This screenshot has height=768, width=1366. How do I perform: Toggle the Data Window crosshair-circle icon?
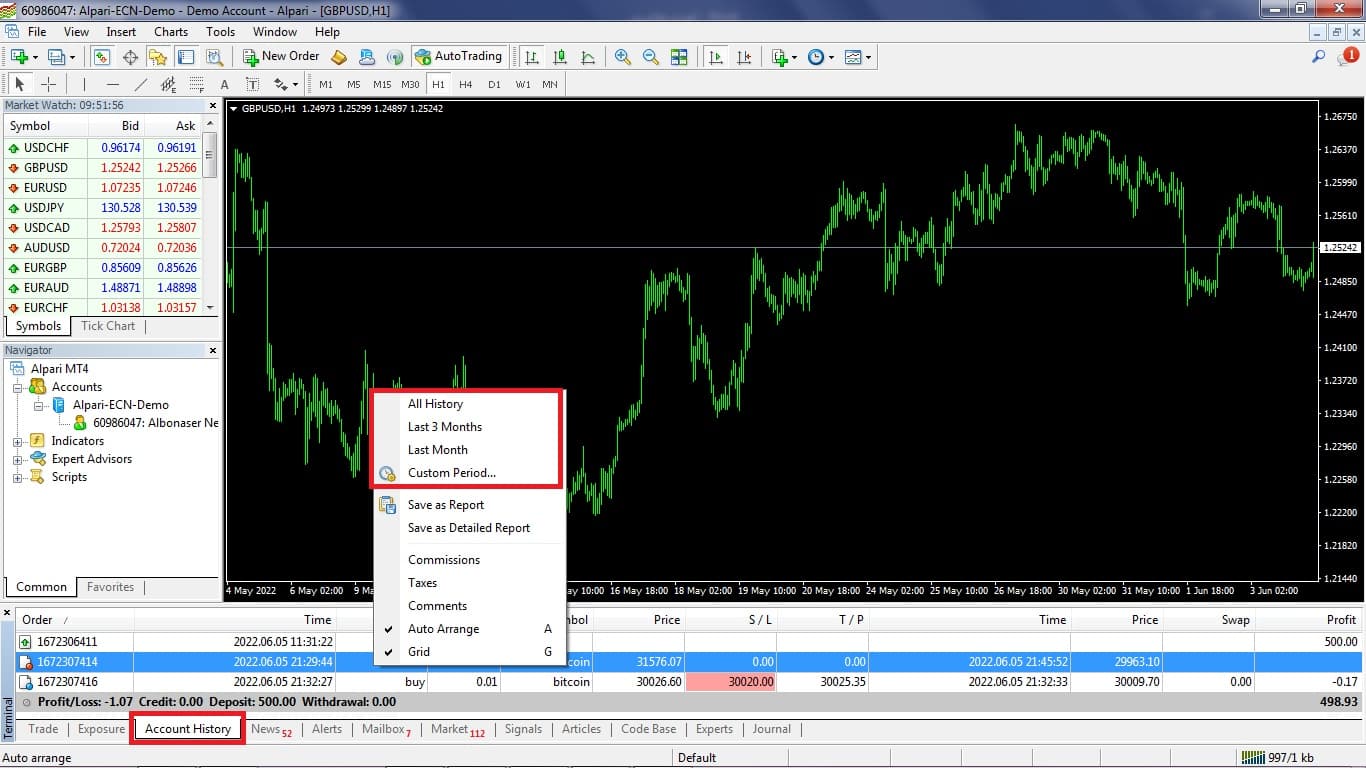[x=130, y=57]
